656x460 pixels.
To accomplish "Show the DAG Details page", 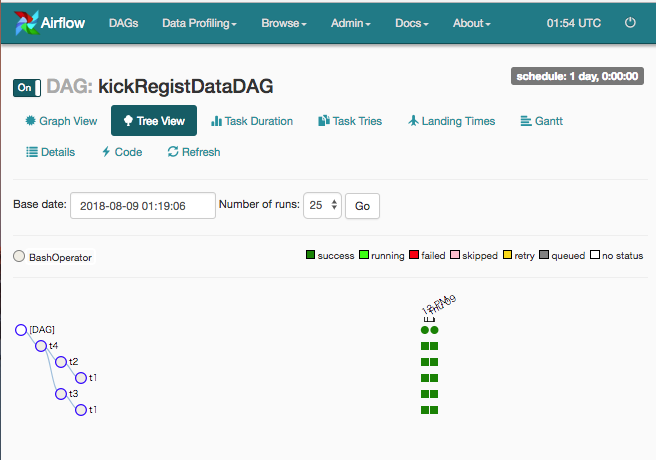I will (50, 152).
